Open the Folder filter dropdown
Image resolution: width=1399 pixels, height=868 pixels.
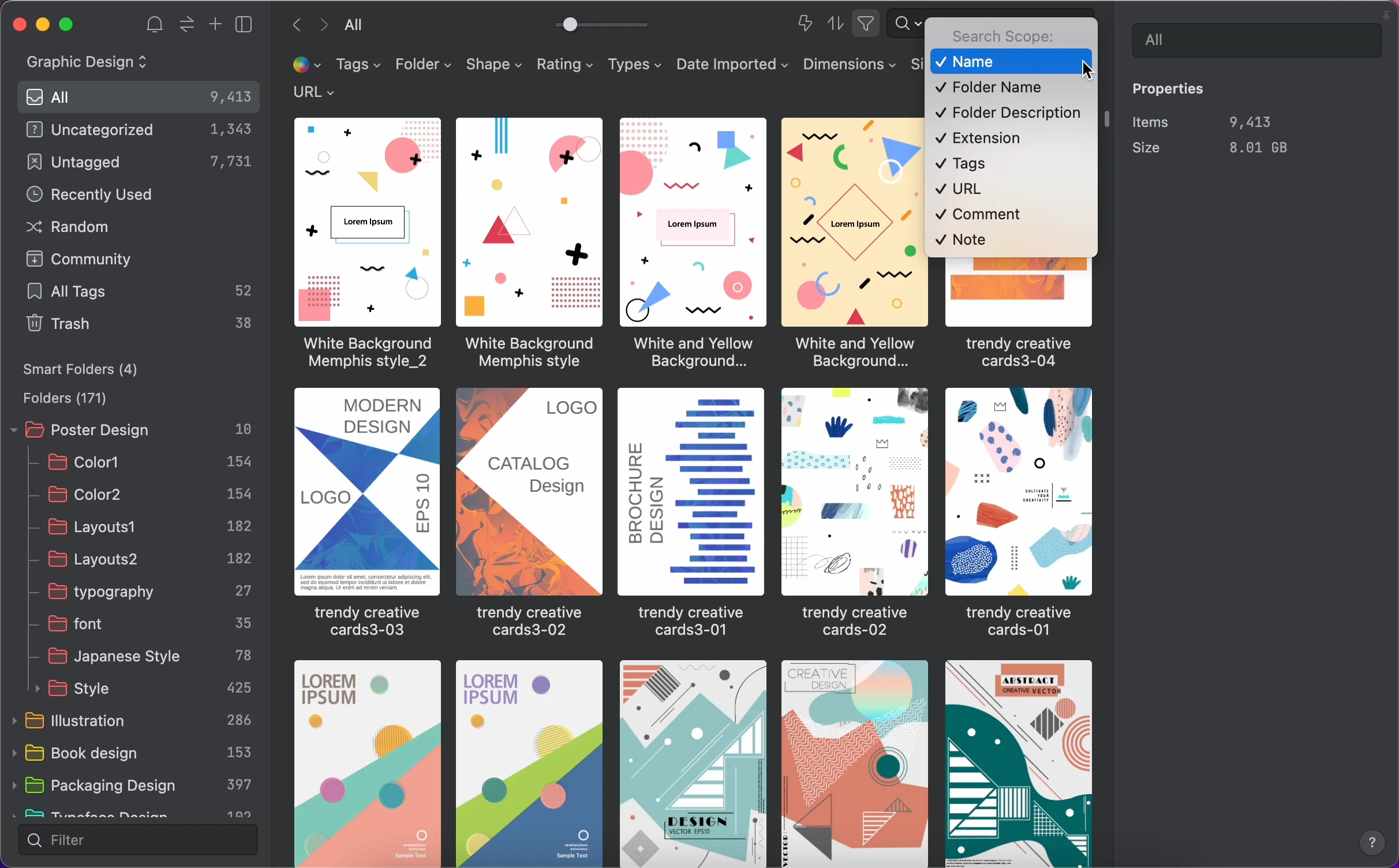click(423, 65)
